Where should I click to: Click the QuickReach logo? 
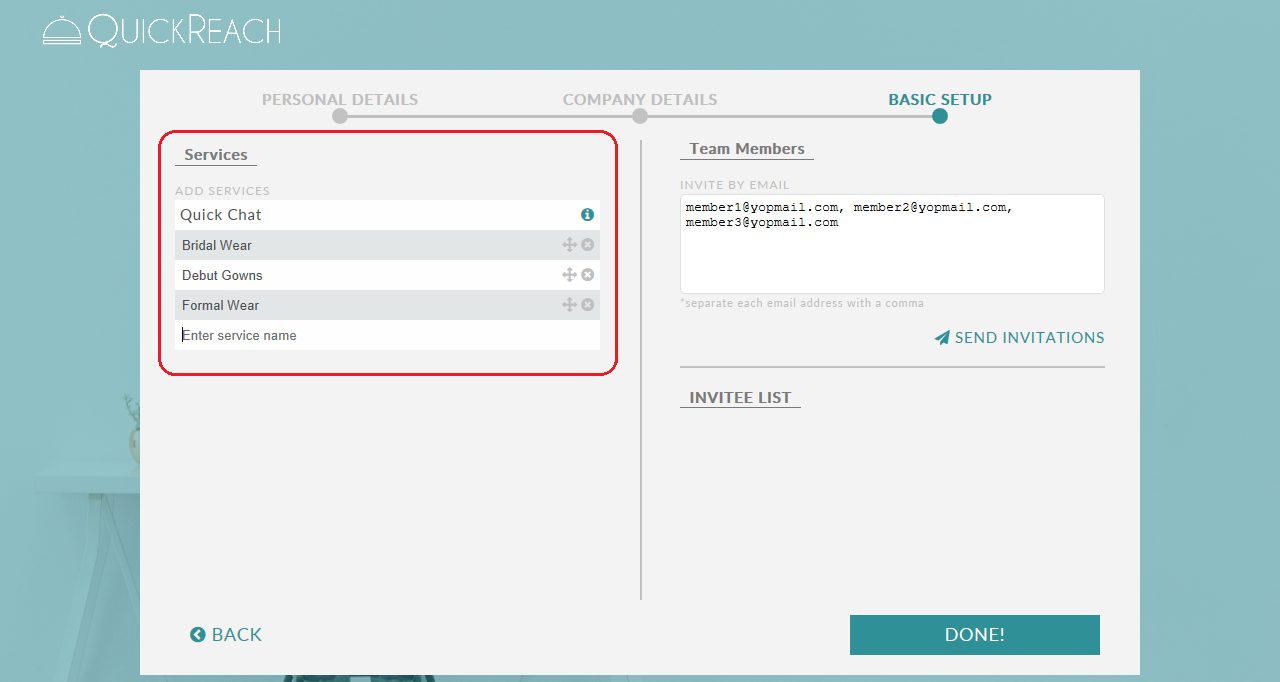click(162, 30)
